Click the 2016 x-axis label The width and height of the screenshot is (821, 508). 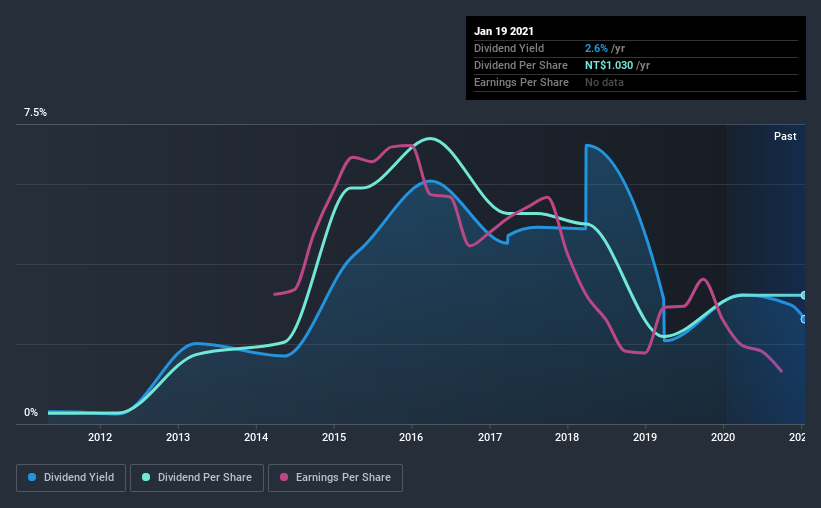[x=411, y=437]
